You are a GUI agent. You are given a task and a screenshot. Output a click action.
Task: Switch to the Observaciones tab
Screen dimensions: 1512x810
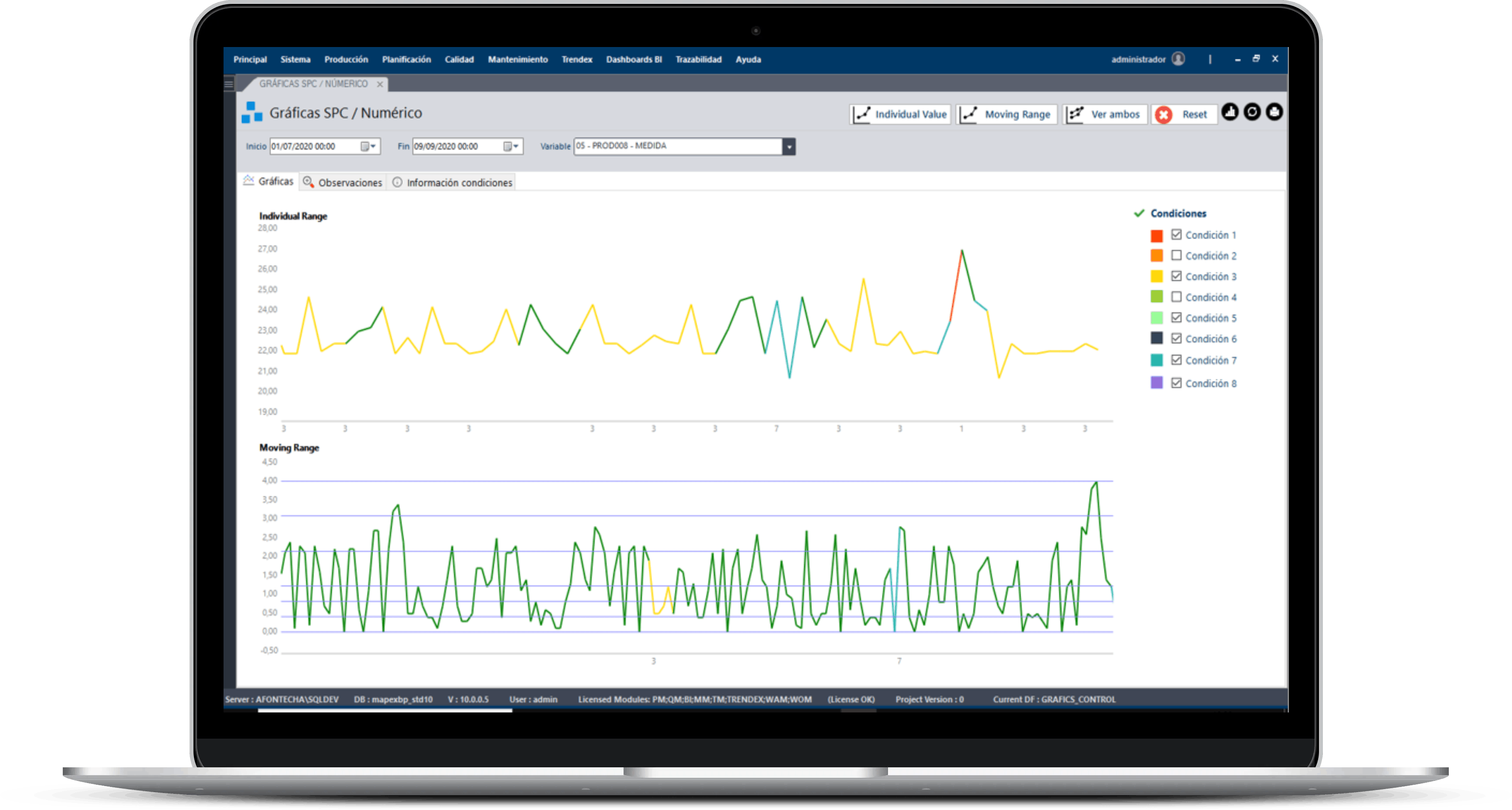[343, 182]
